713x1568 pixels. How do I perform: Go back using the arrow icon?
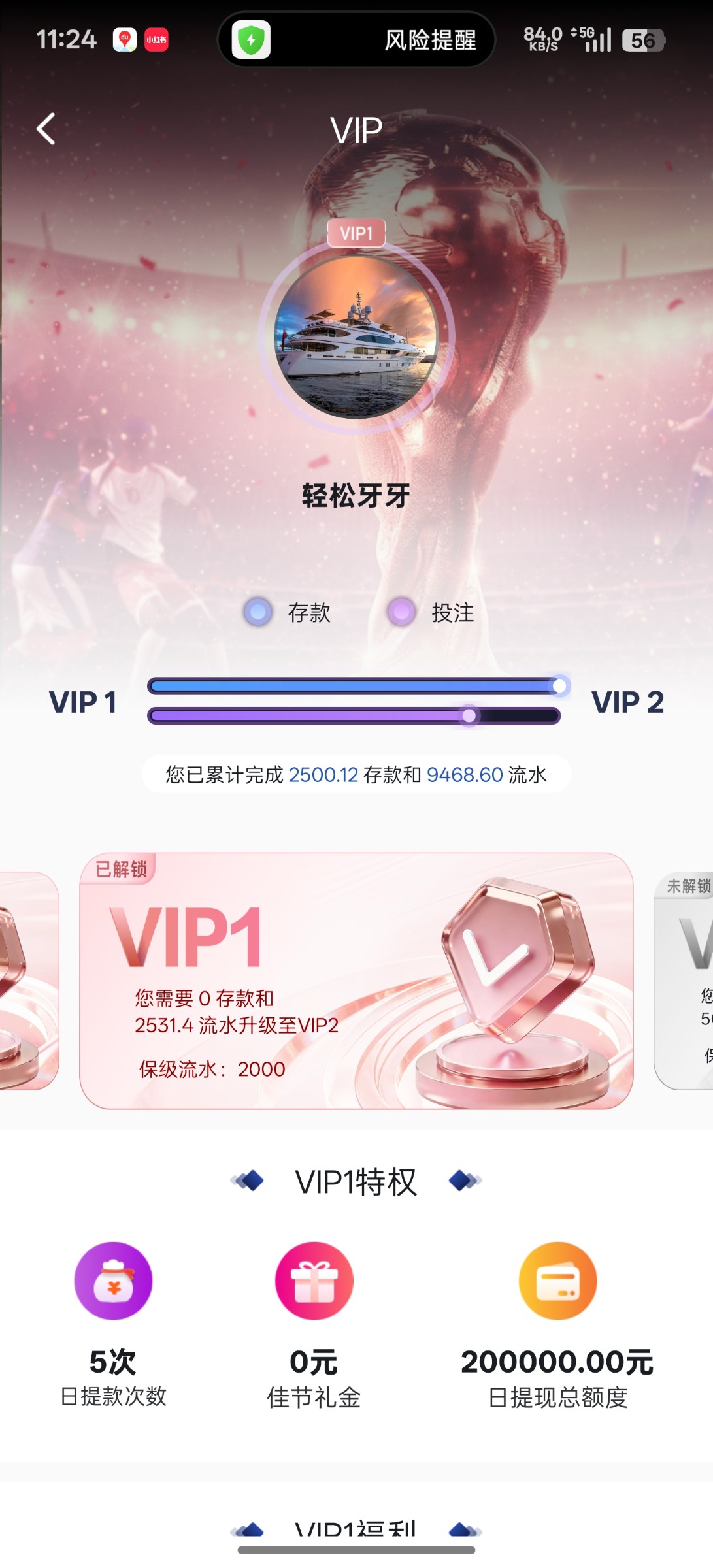(46, 129)
